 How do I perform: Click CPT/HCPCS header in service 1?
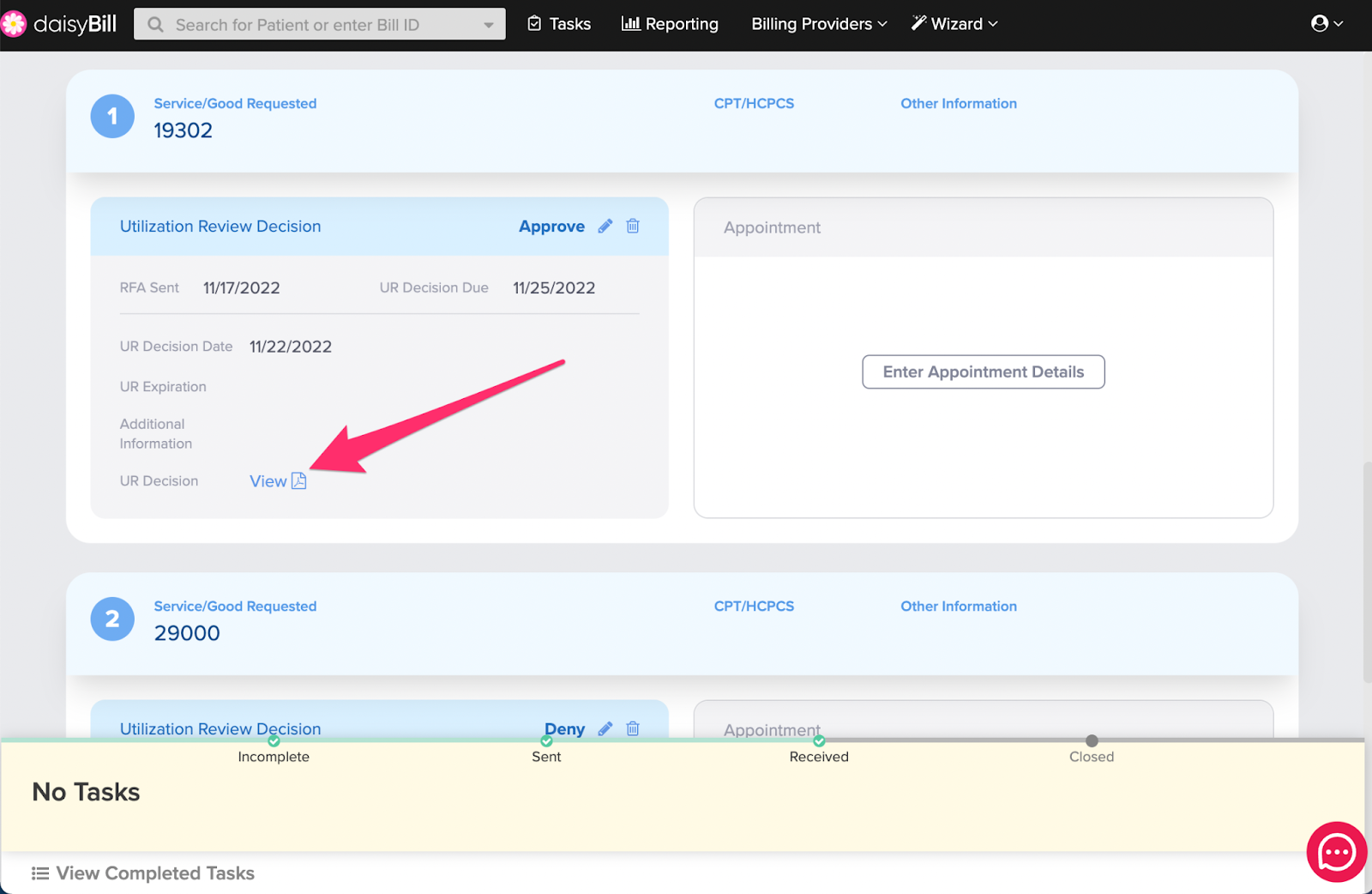tap(754, 103)
